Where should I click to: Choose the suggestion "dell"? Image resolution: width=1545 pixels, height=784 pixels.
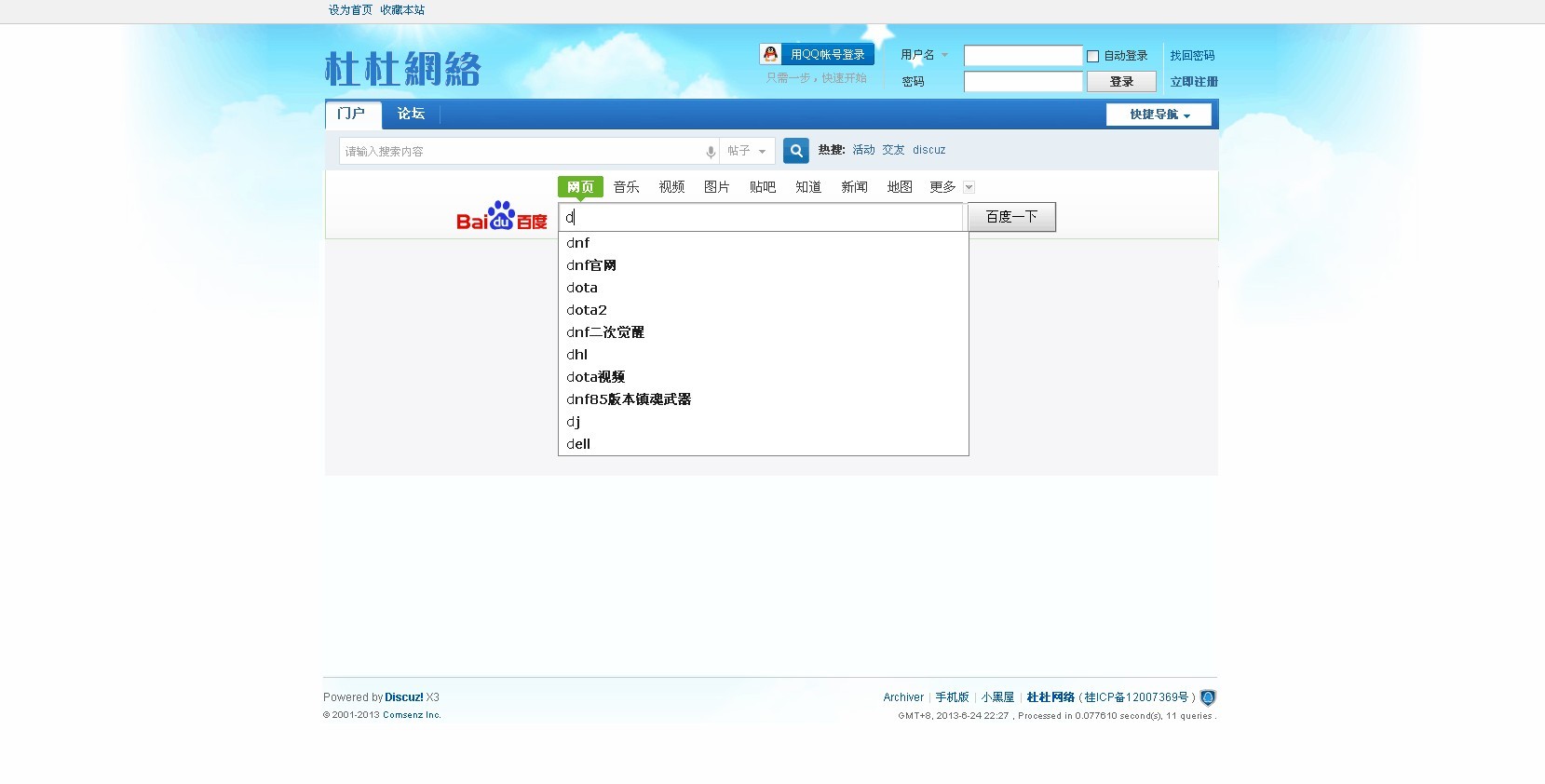coord(764,444)
